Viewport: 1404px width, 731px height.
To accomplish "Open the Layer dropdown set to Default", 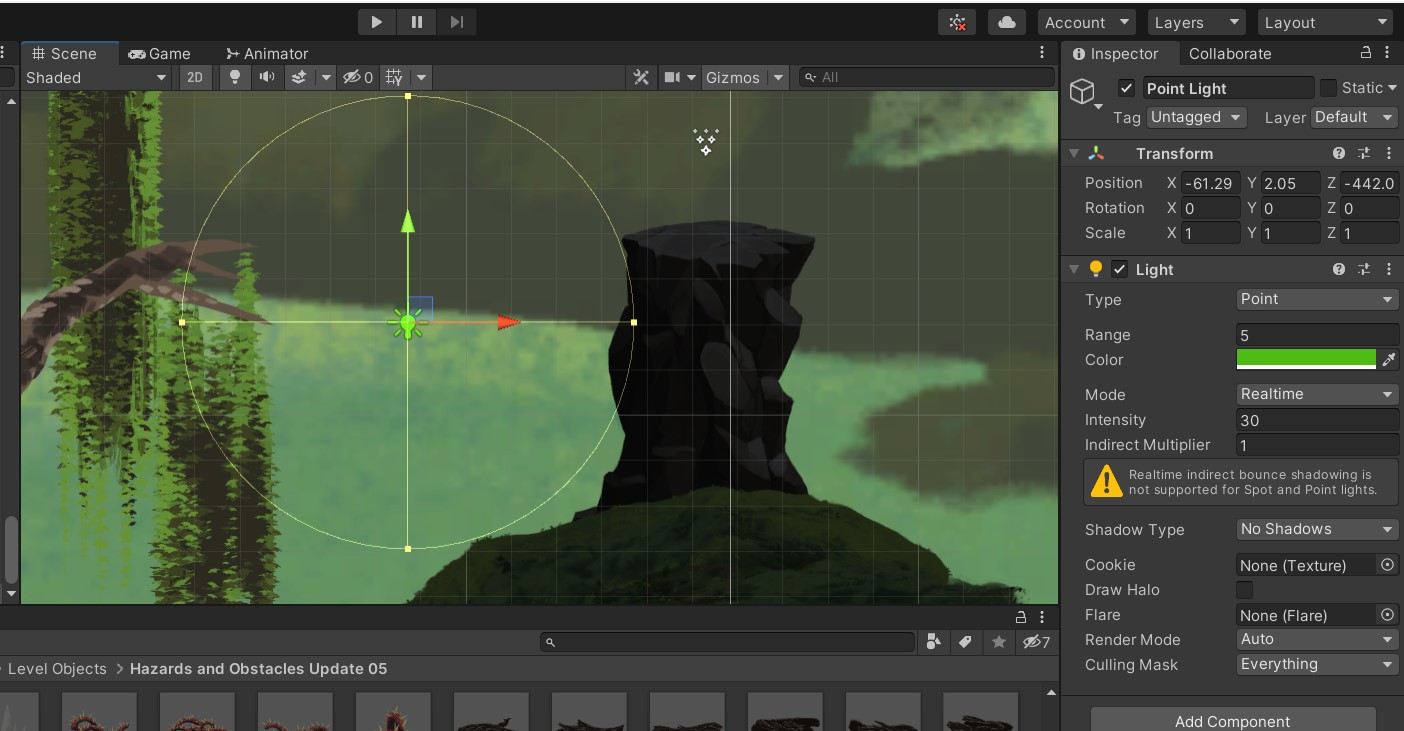I will click(x=1354, y=117).
